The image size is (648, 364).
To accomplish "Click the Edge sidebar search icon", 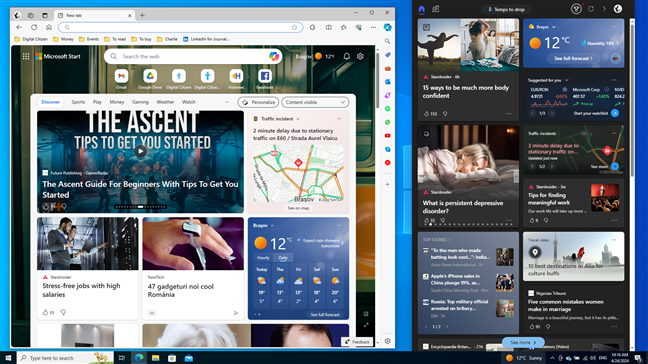I will click(387, 41).
